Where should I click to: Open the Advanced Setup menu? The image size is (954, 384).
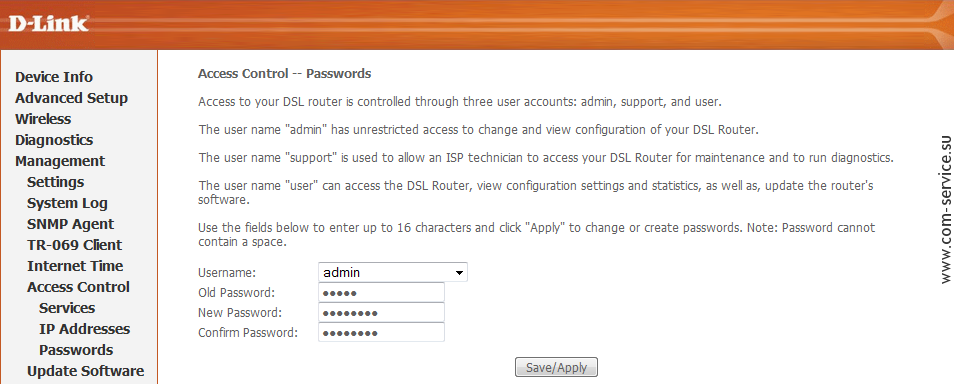71,98
